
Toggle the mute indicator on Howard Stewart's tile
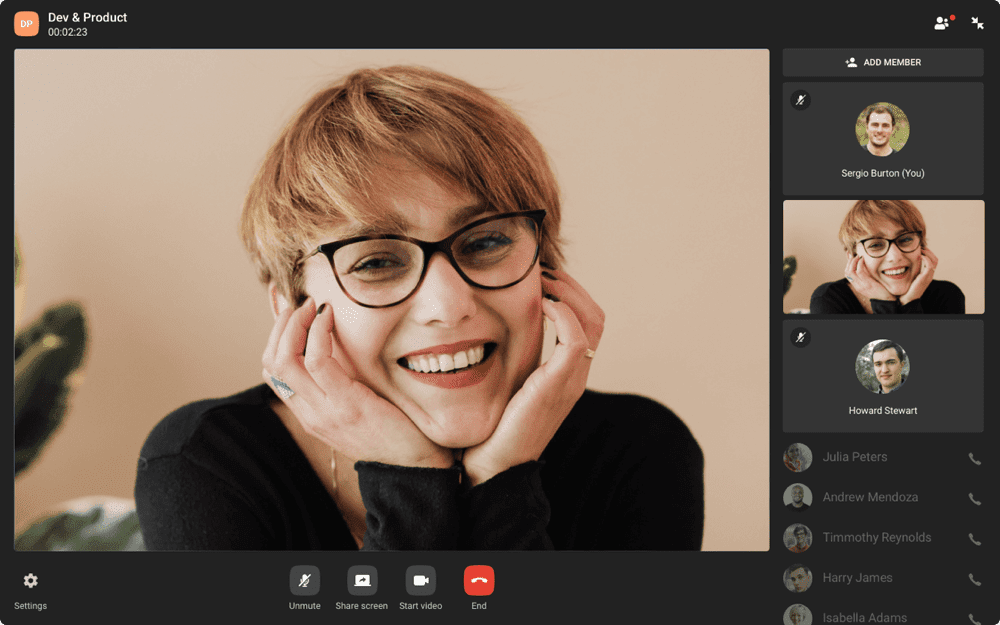(x=800, y=338)
